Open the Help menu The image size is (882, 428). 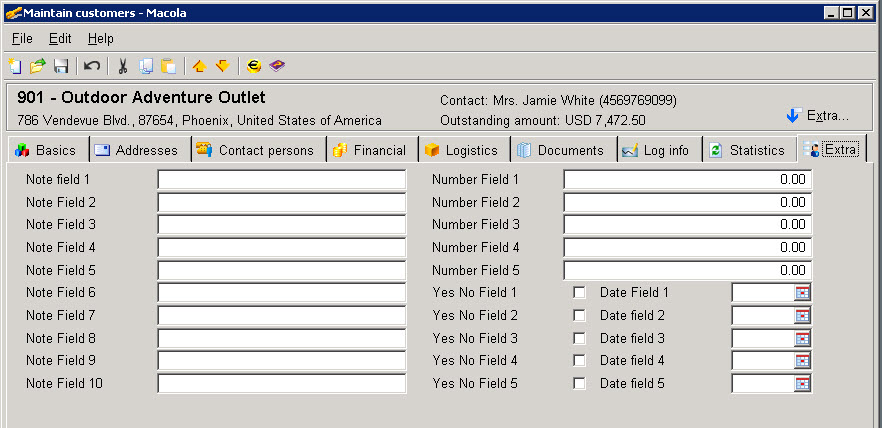coord(101,38)
